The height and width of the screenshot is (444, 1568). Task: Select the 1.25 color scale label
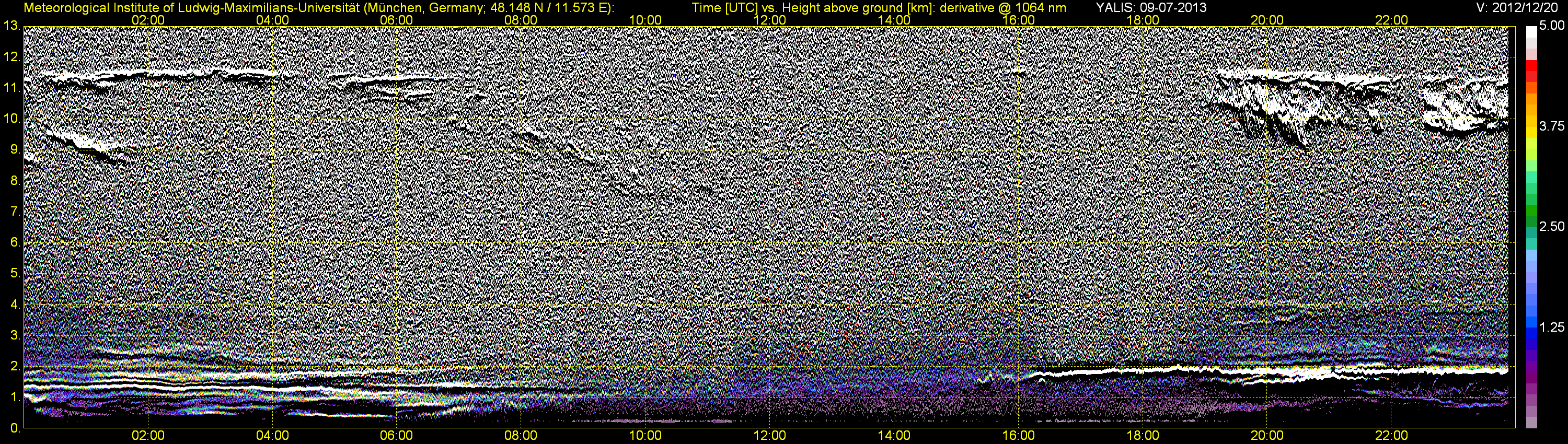pyautogui.click(x=1552, y=327)
